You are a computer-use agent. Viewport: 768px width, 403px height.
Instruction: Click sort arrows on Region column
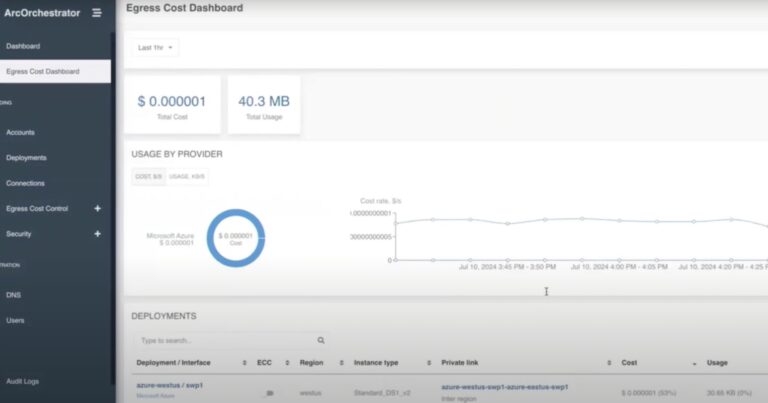click(341, 362)
